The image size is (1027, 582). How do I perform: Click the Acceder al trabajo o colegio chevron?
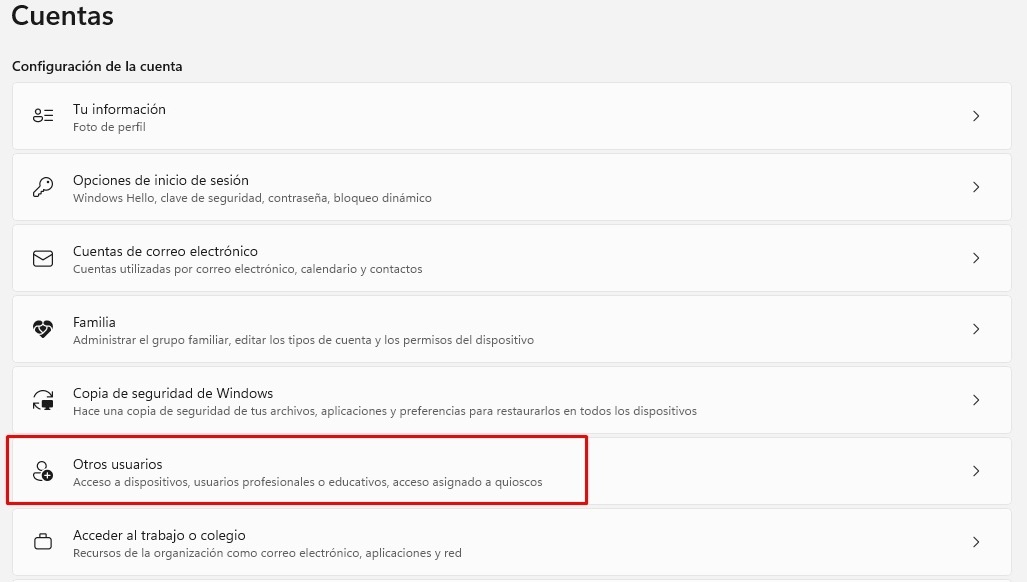coord(976,542)
